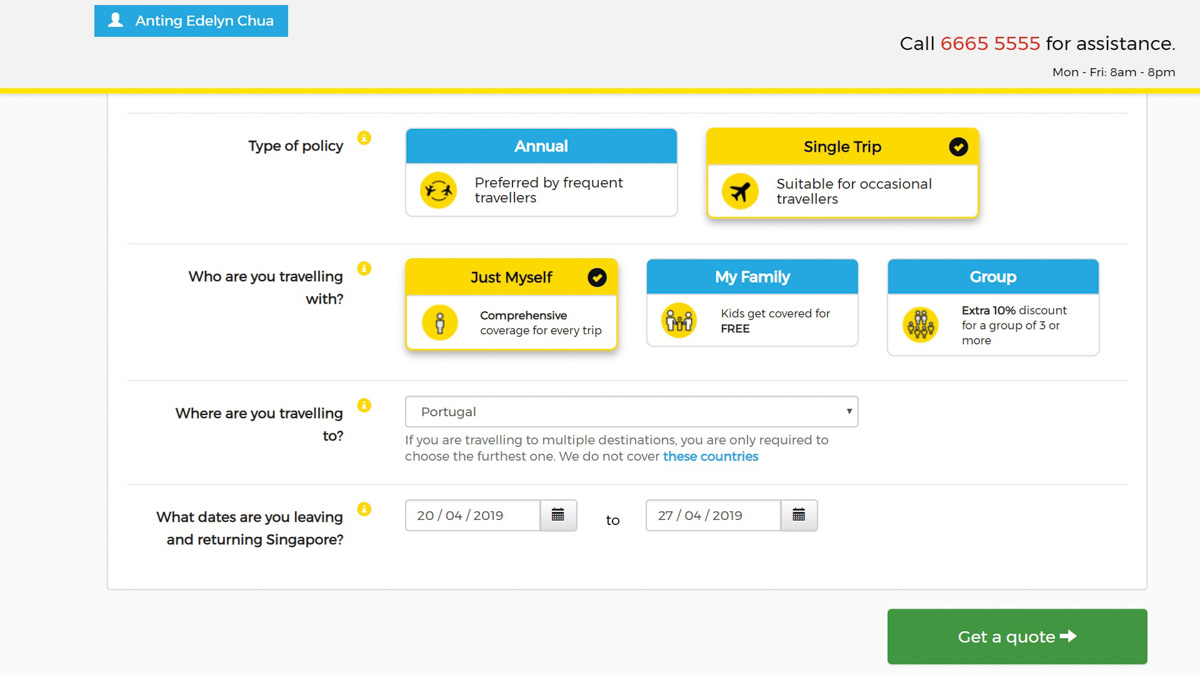Click the info icon beside Who are you travelling with
The height and width of the screenshot is (675, 1200).
[x=364, y=269]
